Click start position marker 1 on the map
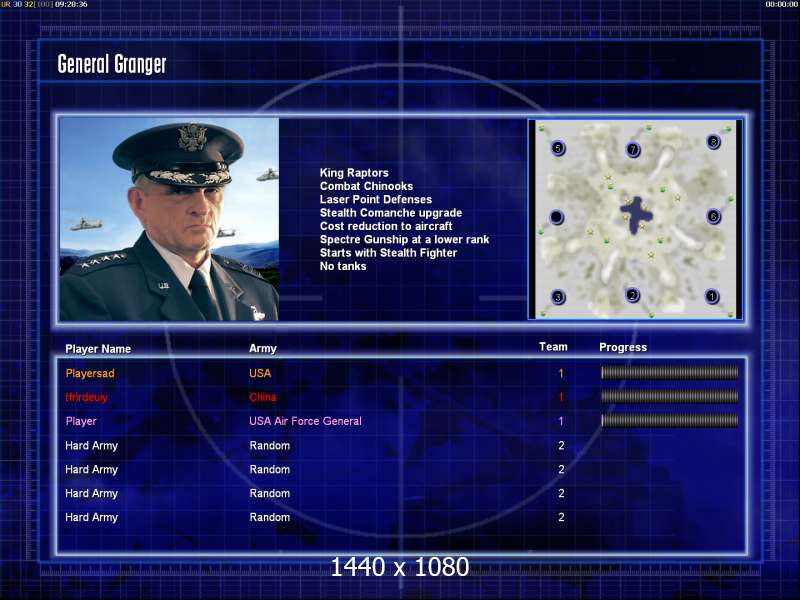Viewport: 800px width, 600px height. coord(712,296)
